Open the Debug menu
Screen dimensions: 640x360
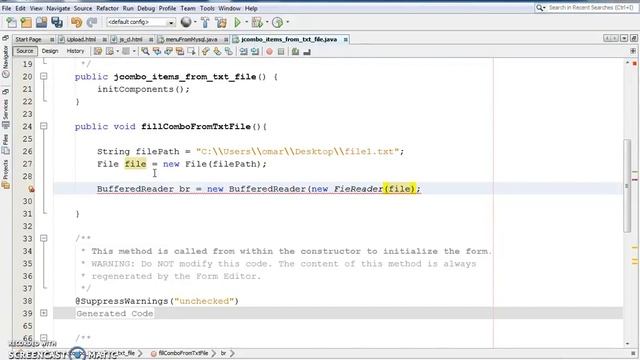146,8
